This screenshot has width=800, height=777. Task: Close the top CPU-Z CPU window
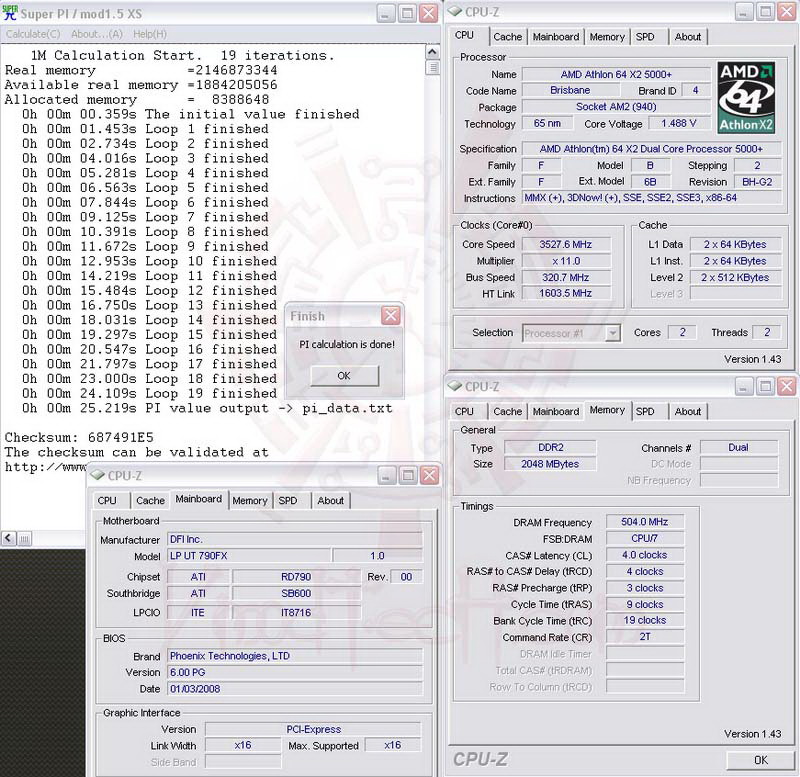(786, 12)
